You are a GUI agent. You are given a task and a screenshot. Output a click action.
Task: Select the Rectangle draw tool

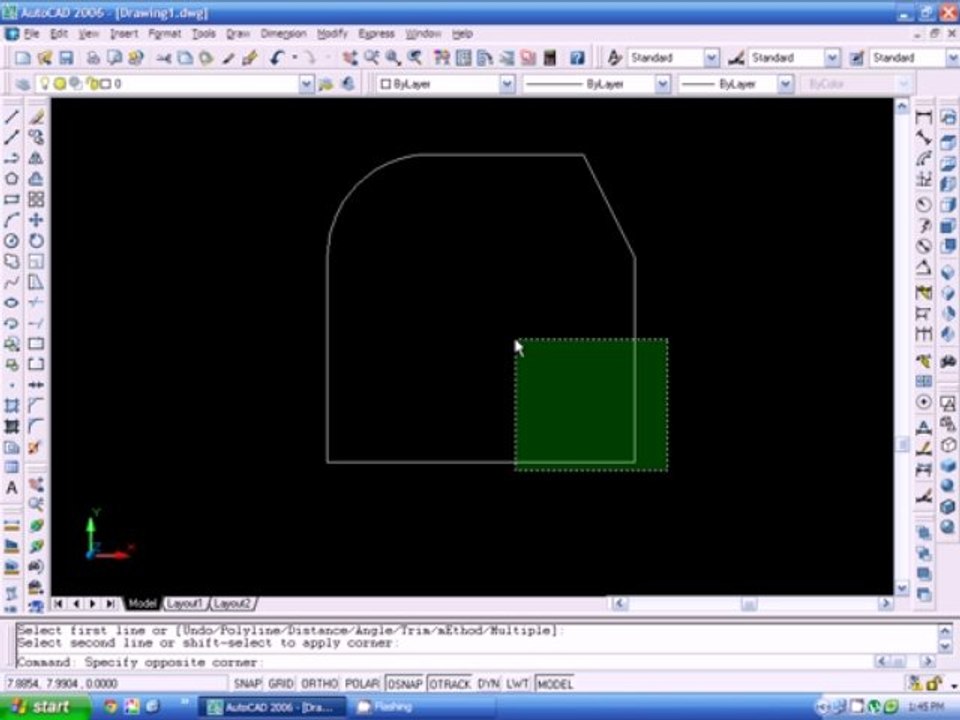click(x=12, y=200)
